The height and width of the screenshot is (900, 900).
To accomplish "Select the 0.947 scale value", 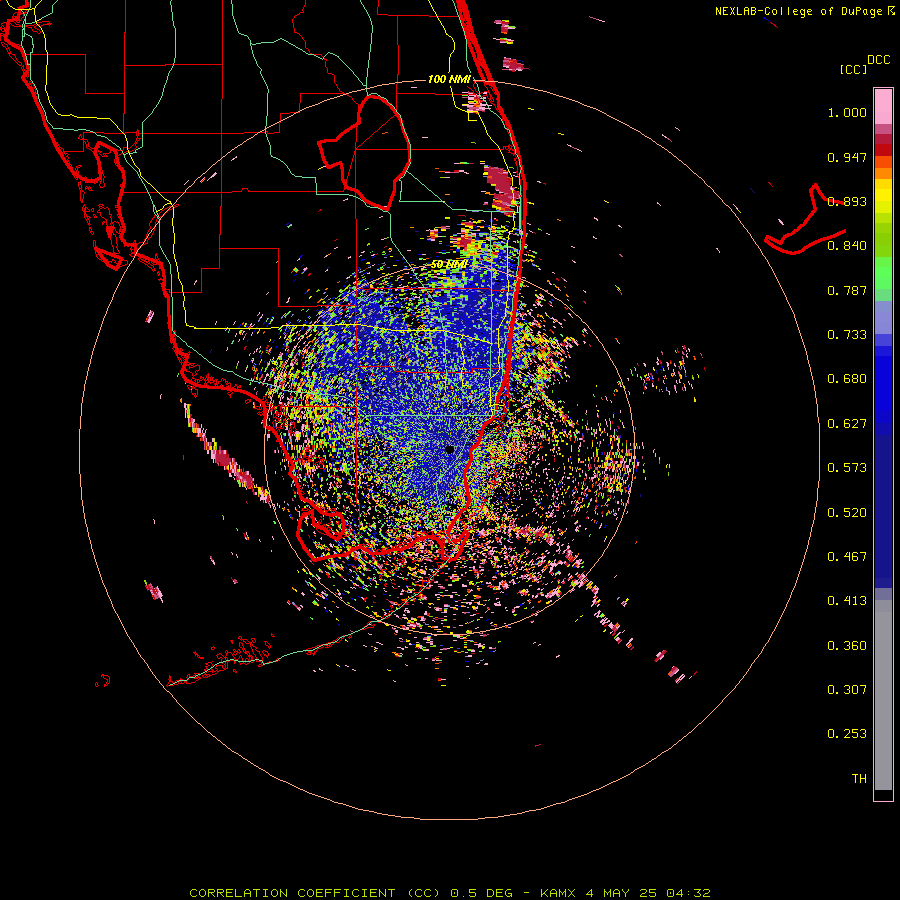I will point(847,157).
